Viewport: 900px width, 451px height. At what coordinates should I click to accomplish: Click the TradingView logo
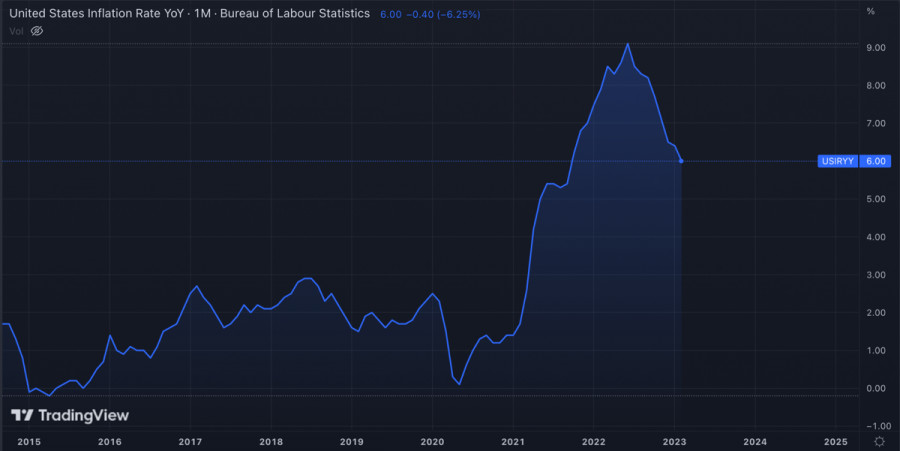70,415
